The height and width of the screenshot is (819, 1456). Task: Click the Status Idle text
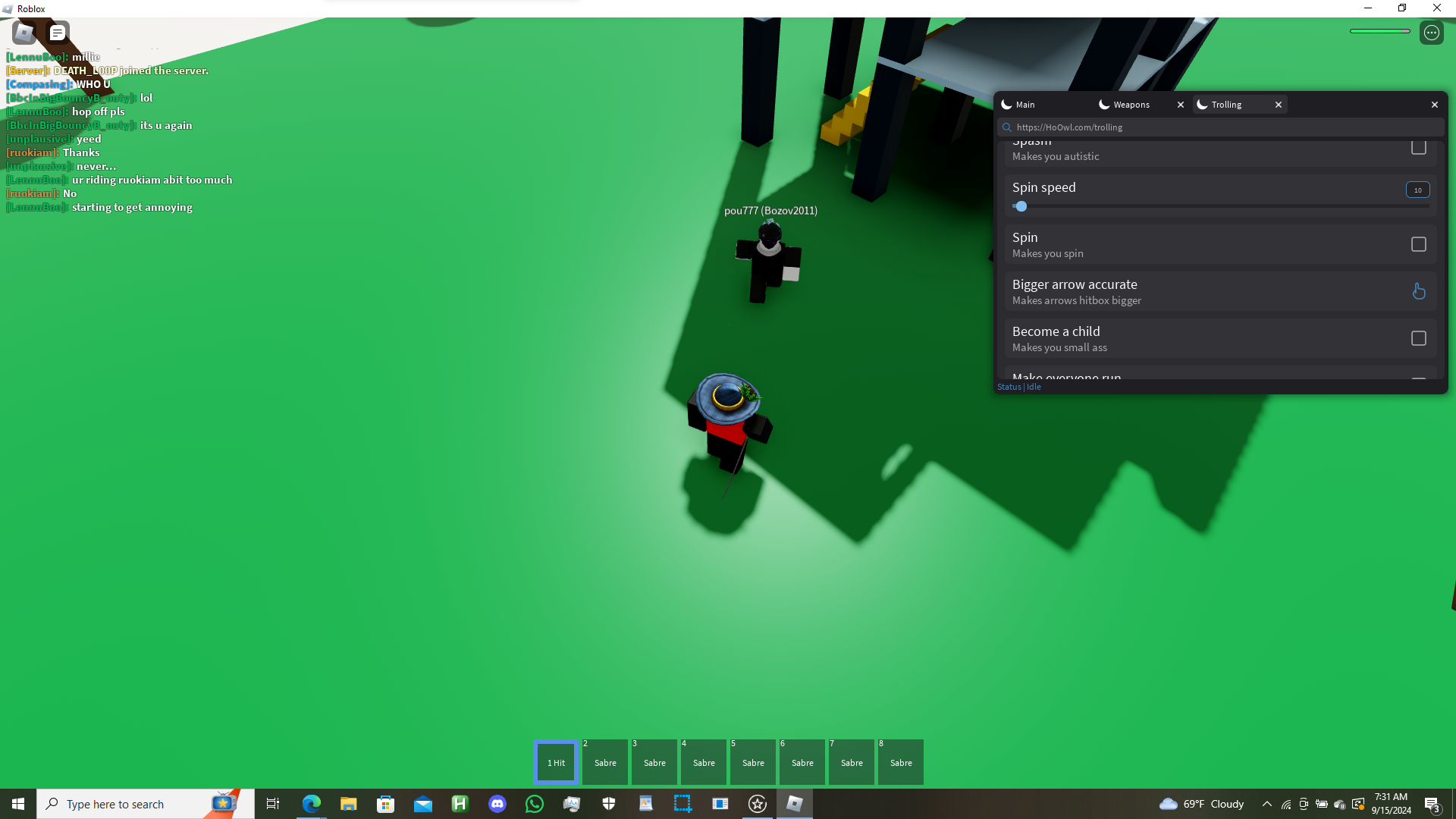[1019, 387]
